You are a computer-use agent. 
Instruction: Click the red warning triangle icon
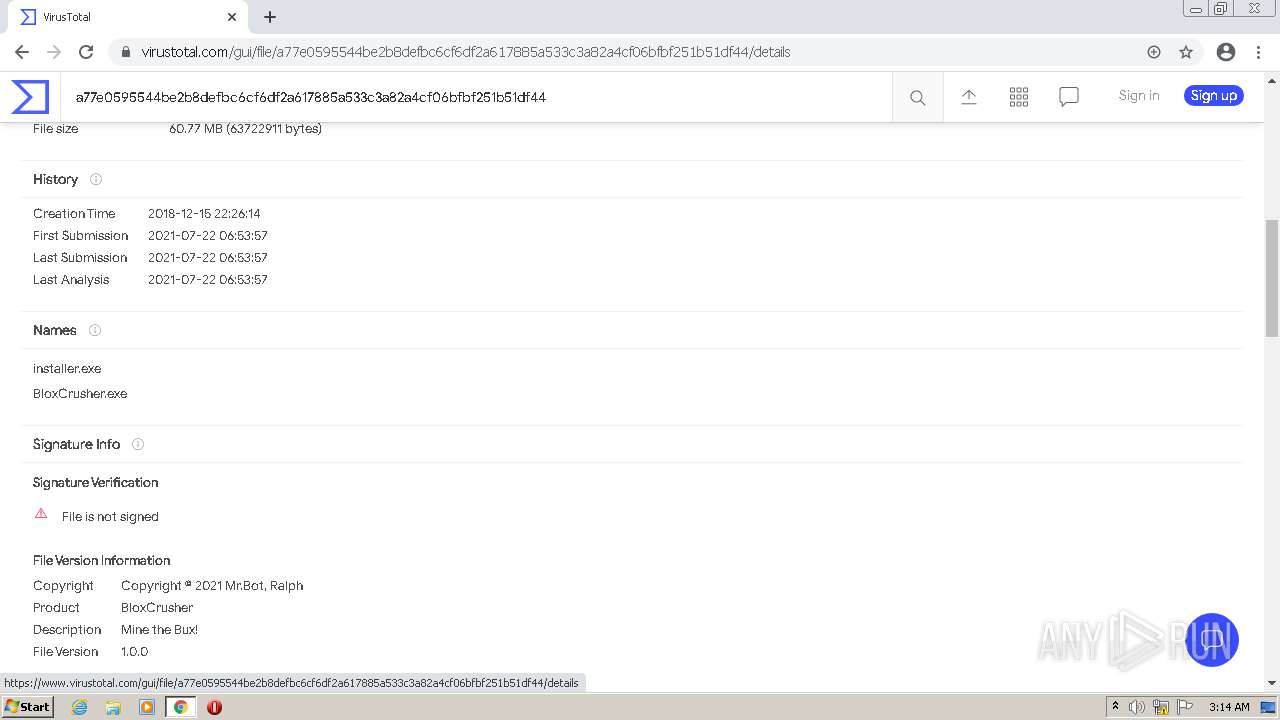tap(41, 514)
